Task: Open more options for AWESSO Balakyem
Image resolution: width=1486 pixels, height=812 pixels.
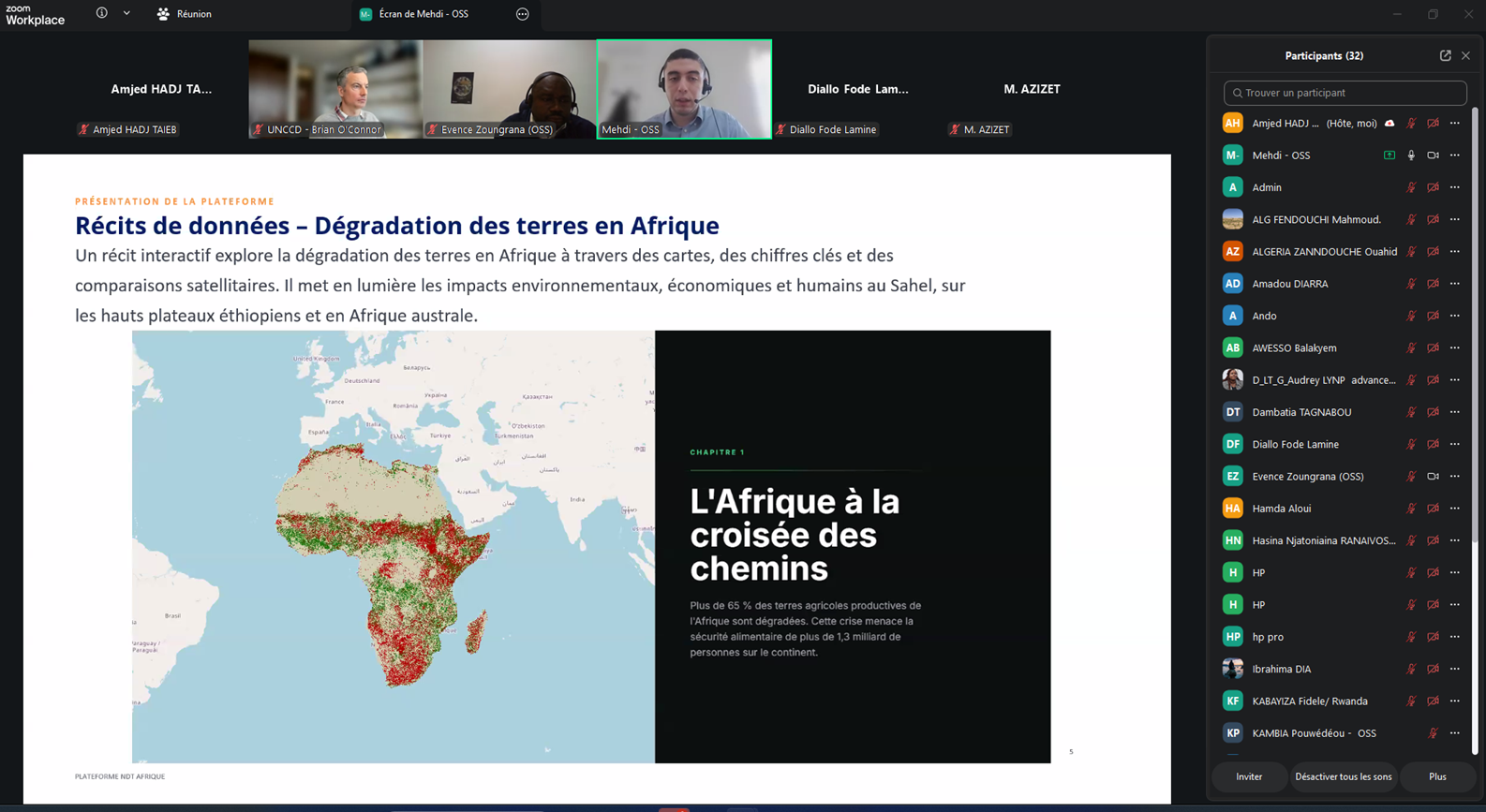Action: coord(1455,347)
